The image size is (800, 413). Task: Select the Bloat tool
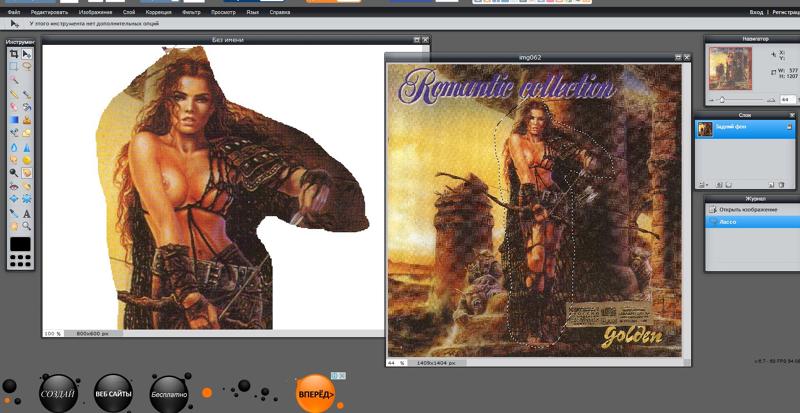[x=14, y=199]
